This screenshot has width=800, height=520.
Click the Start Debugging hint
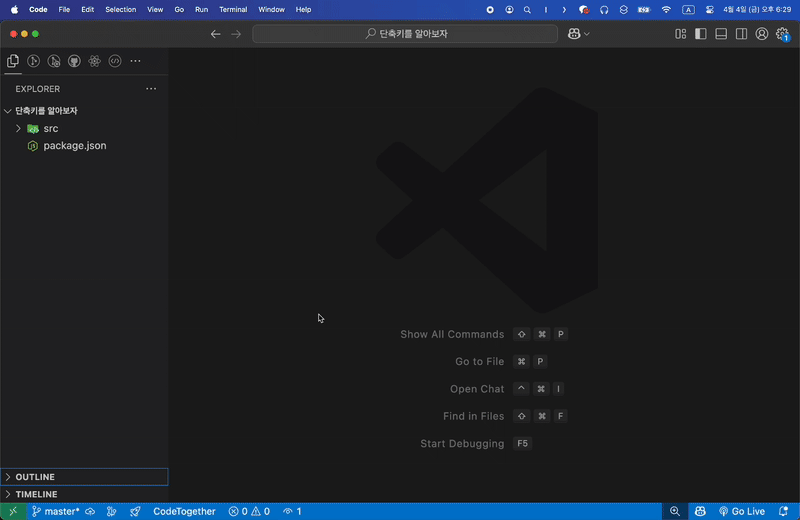point(462,443)
